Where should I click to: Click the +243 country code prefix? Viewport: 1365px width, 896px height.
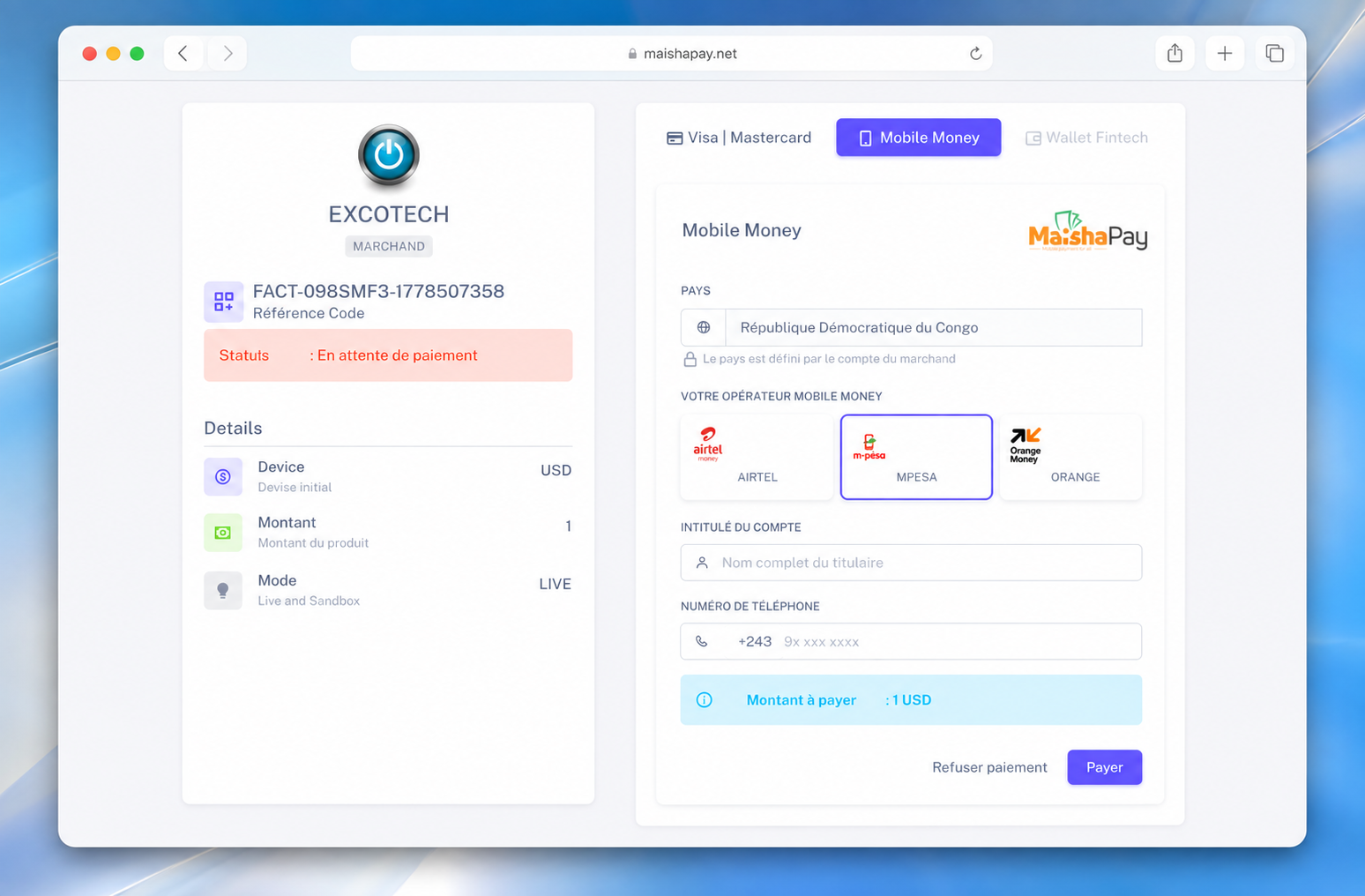755,642
